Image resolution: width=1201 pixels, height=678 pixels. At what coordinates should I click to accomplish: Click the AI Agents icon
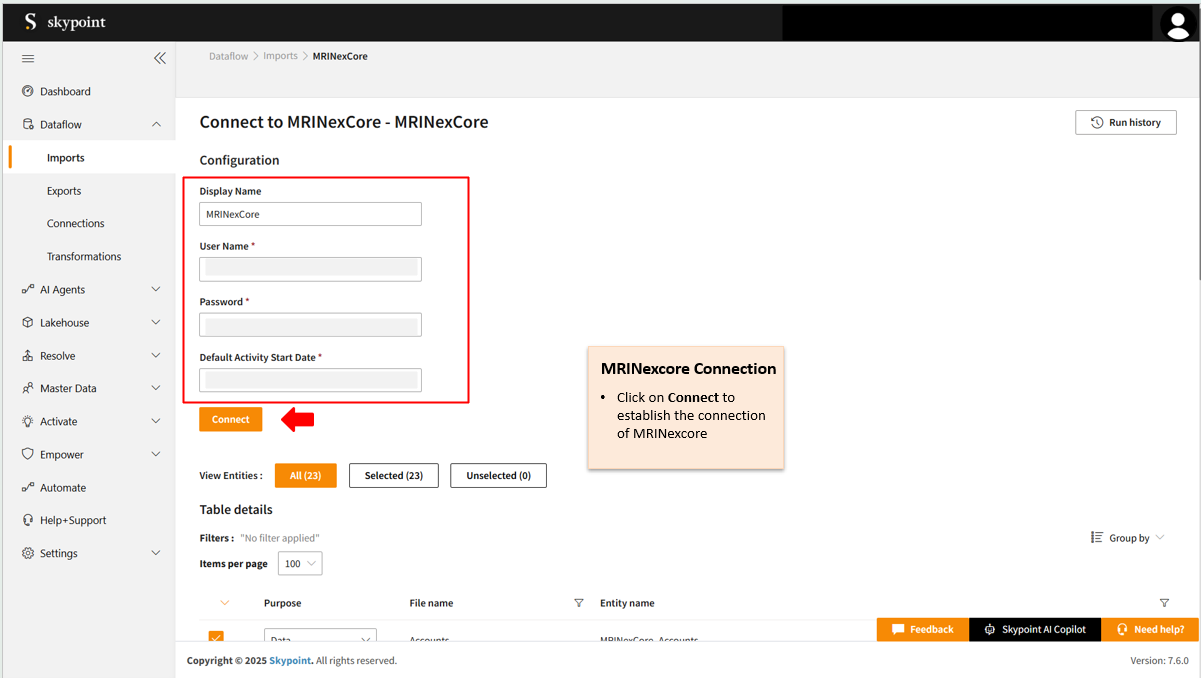[x=27, y=289]
